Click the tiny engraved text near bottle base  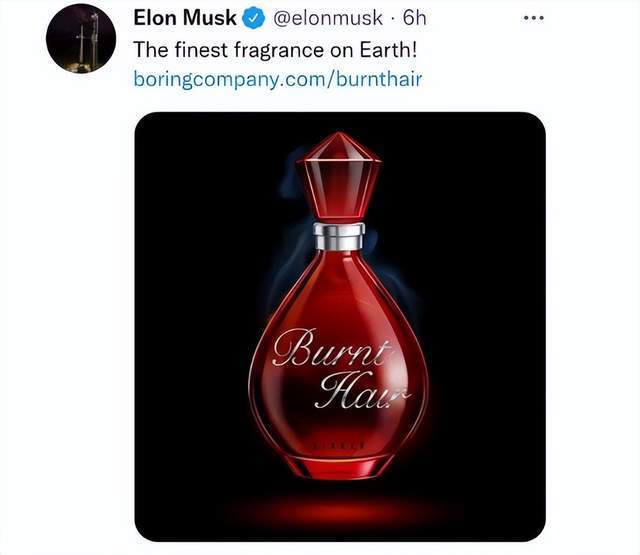[x=339, y=445]
